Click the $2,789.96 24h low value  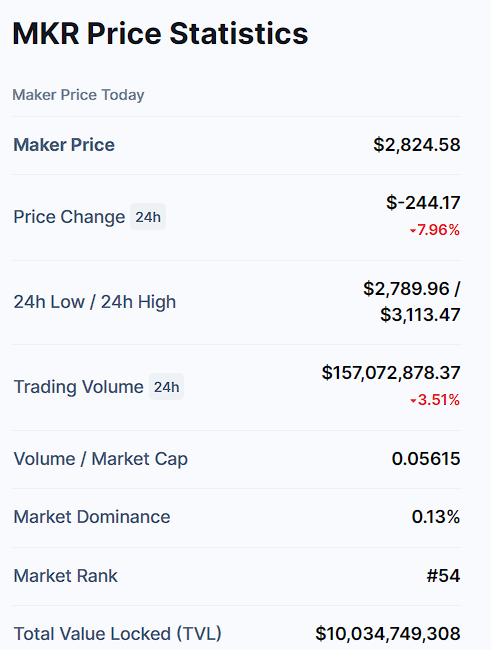pos(406,289)
